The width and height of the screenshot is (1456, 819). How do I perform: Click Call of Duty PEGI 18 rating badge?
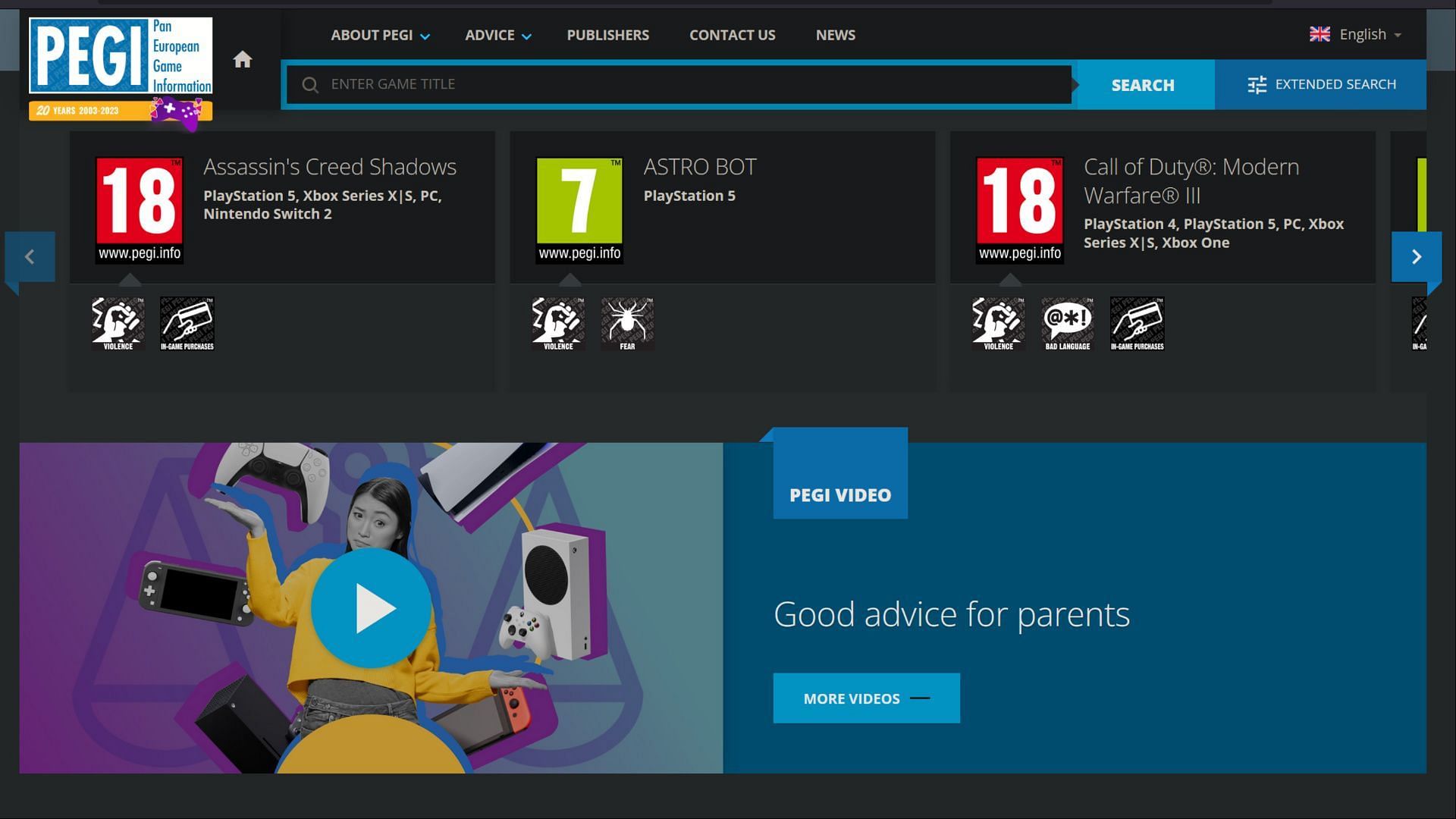1019,210
